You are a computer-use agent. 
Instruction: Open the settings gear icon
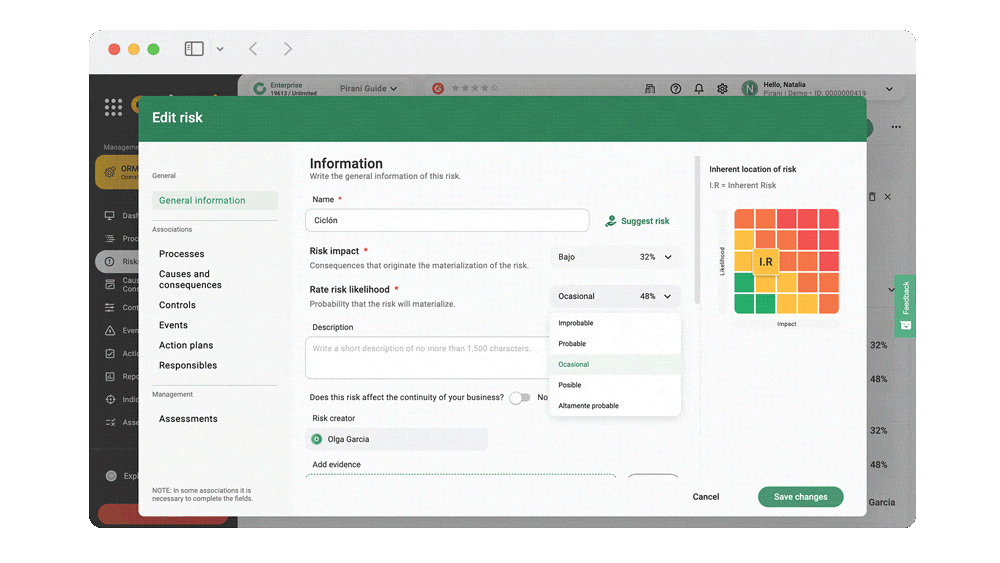pos(723,89)
